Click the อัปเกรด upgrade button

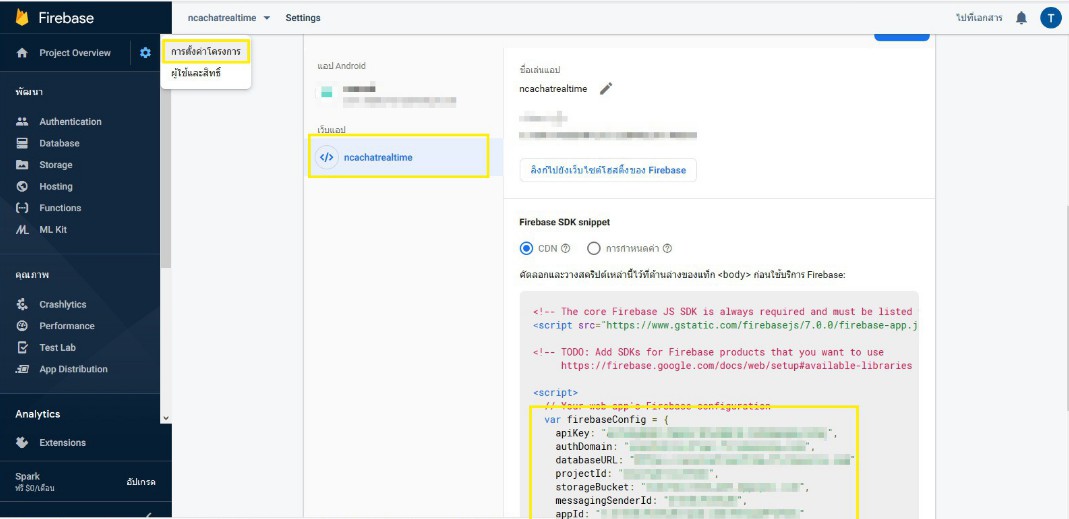click(x=141, y=481)
